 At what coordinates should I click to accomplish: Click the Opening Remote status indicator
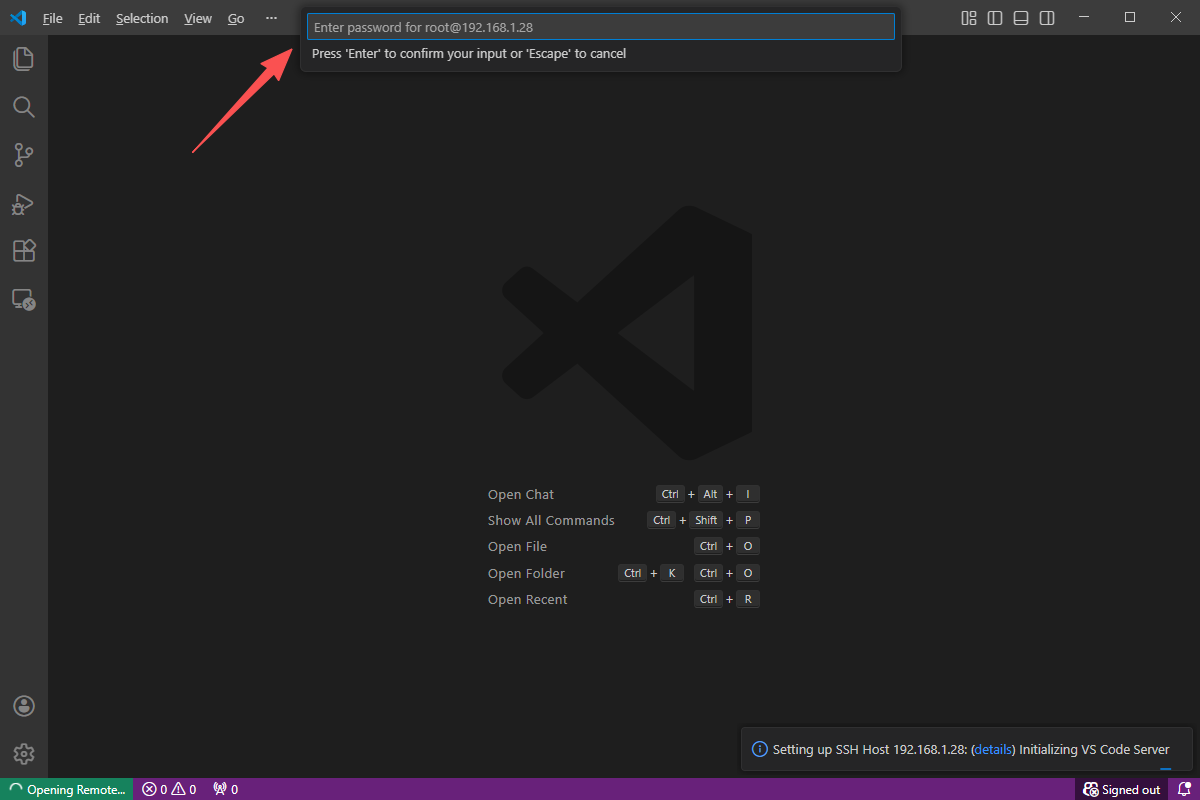point(67,789)
